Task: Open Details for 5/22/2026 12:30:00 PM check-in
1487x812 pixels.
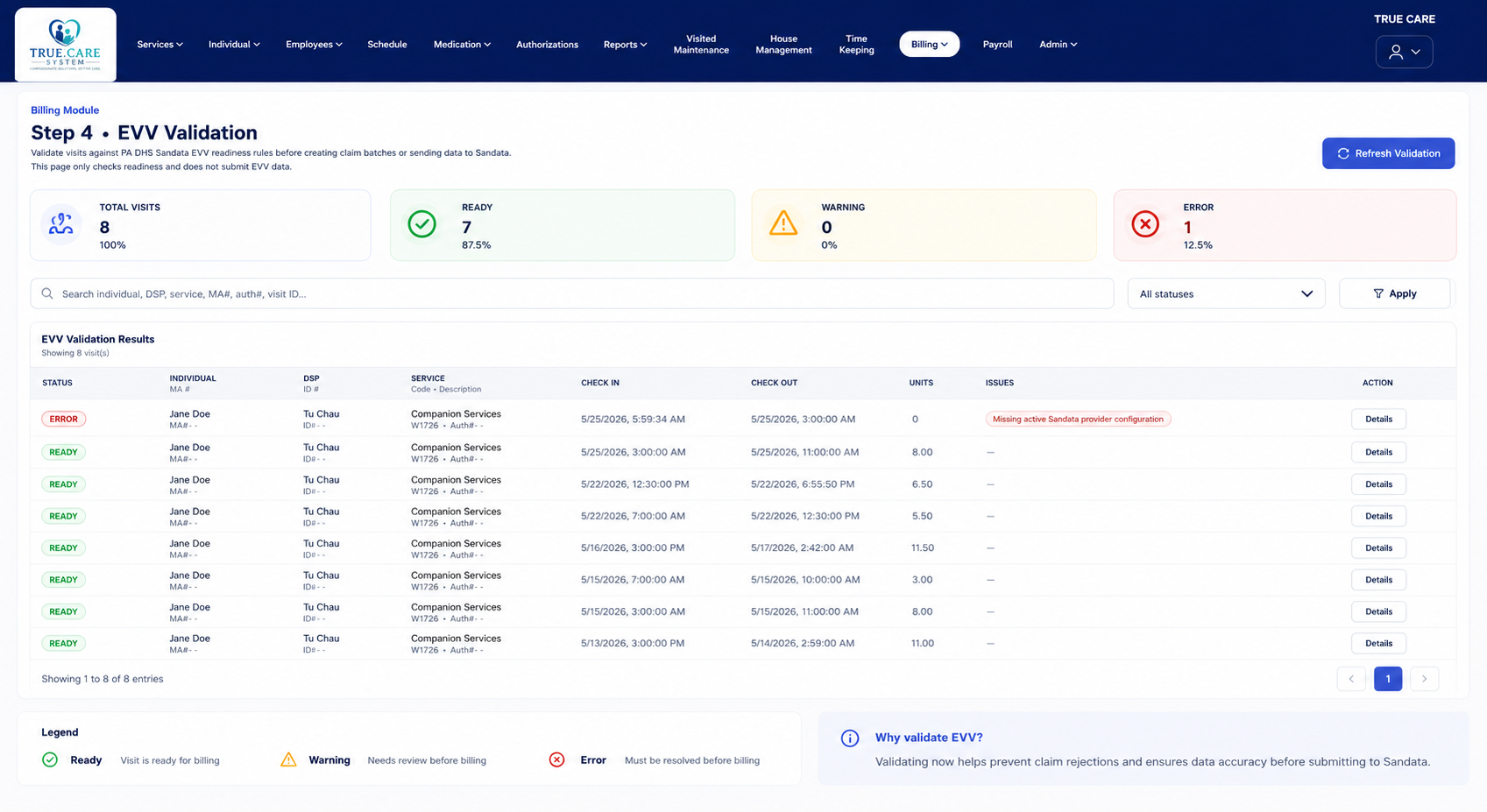Action: point(1378,484)
